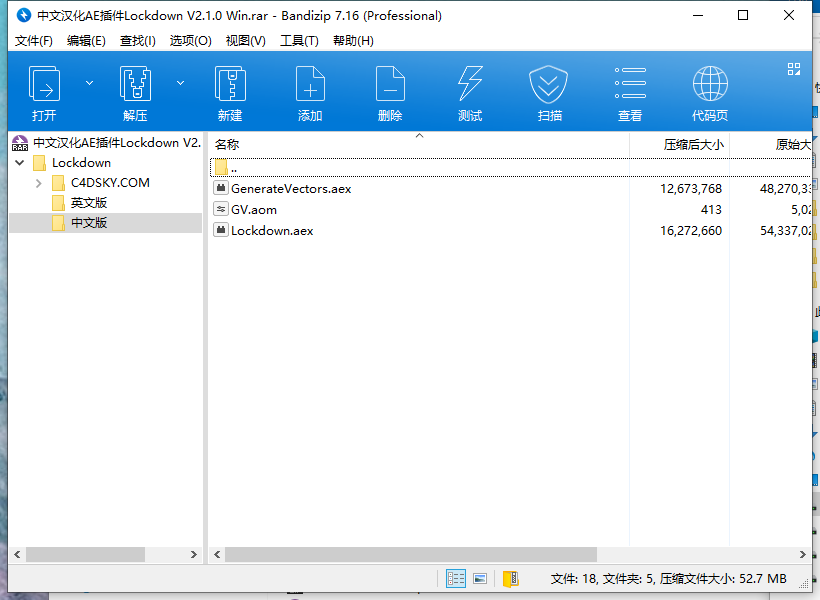Select the C4DSKY.COM folder in tree
The height and width of the screenshot is (600, 820).
[x=110, y=183]
